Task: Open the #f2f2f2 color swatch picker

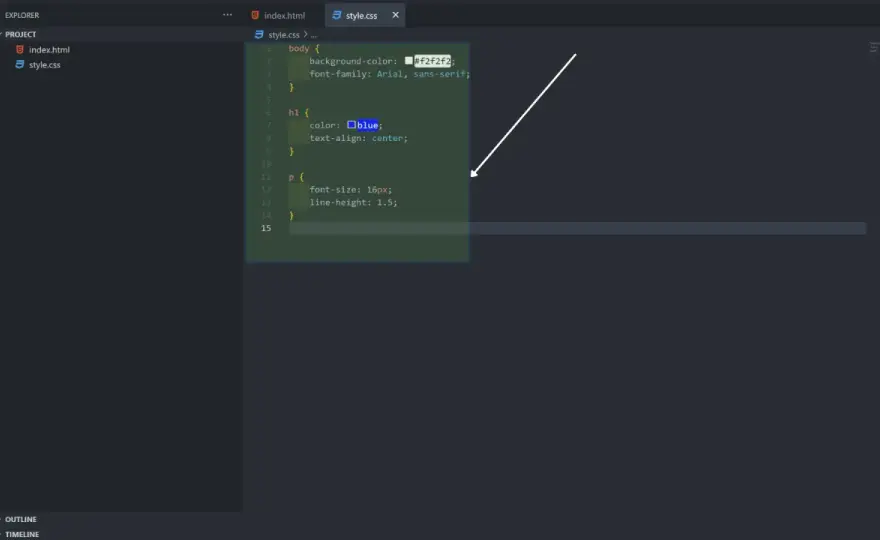Action: pos(409,61)
